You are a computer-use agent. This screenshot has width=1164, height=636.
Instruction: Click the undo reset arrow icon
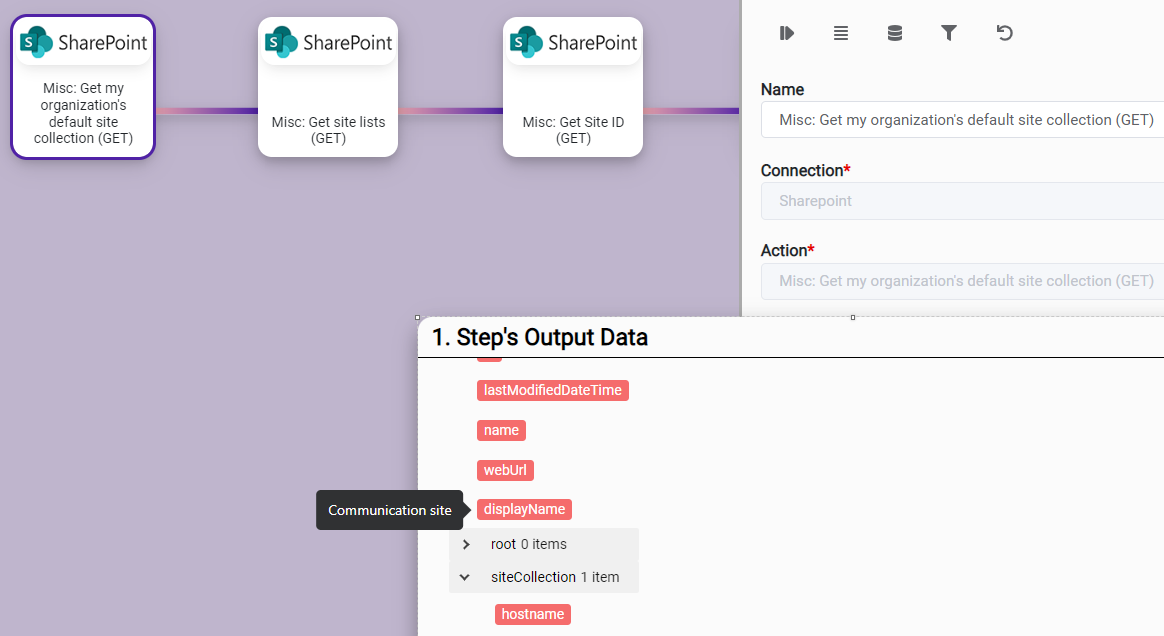point(1005,33)
